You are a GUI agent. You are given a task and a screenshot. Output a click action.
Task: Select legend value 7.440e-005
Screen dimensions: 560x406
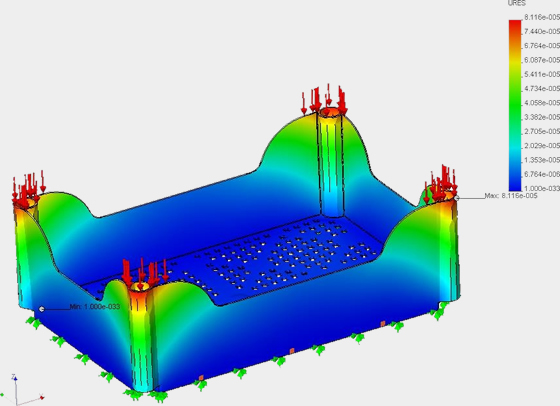(x=541, y=31)
